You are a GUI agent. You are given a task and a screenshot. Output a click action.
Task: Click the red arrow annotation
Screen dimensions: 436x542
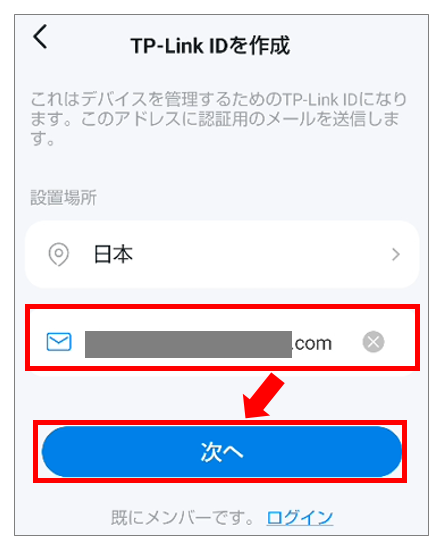[263, 395]
